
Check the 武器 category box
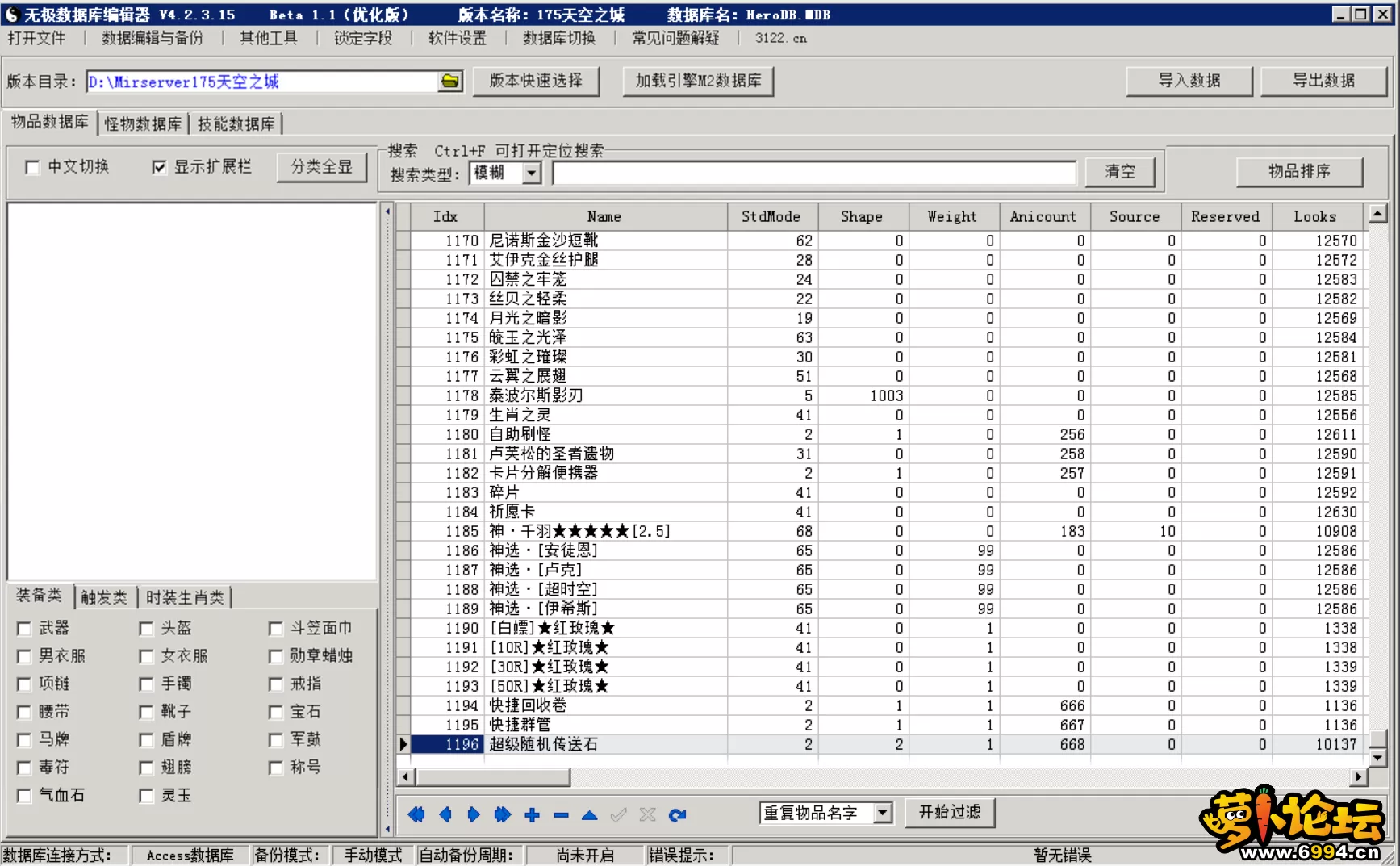pyautogui.click(x=24, y=628)
